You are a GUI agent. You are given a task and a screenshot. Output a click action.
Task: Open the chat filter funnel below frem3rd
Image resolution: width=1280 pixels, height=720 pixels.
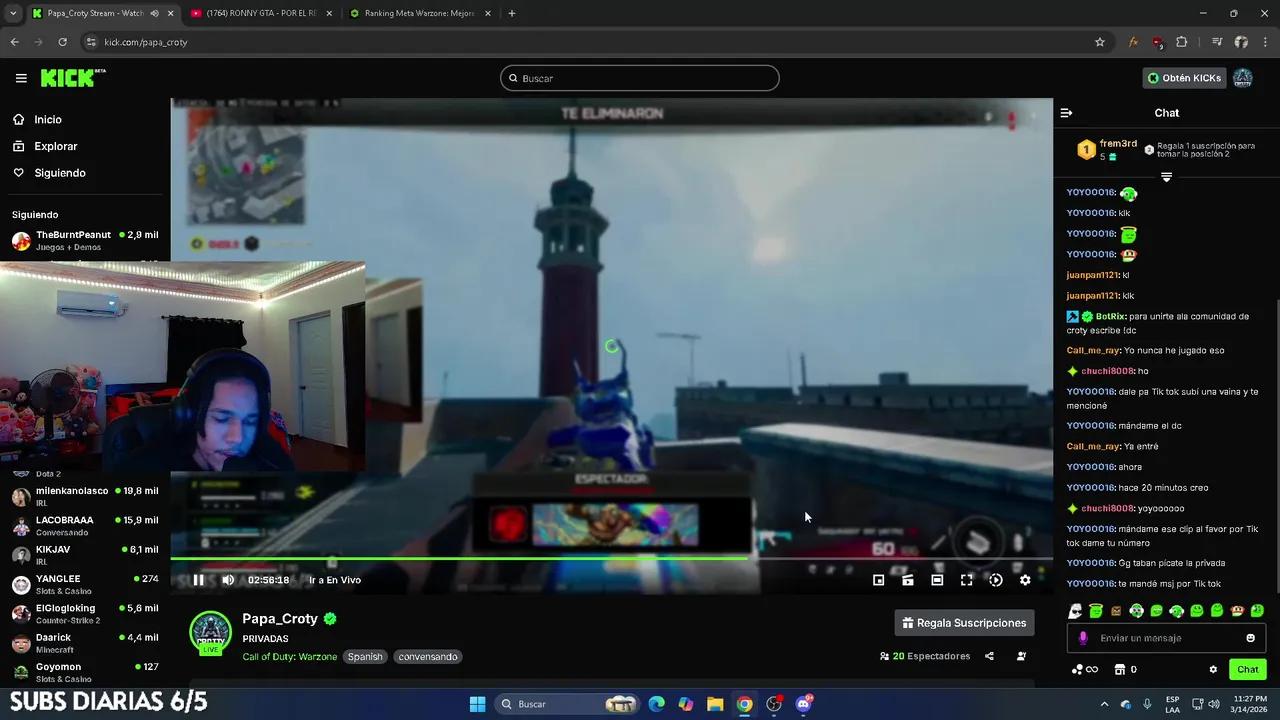1166,176
